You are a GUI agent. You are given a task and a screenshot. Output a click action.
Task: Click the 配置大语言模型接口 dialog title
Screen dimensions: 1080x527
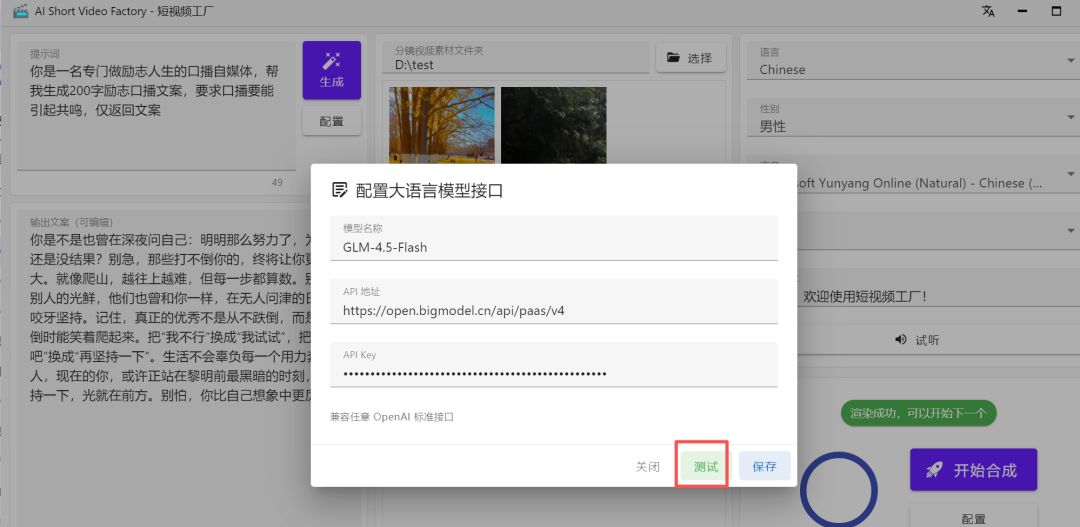click(x=429, y=191)
